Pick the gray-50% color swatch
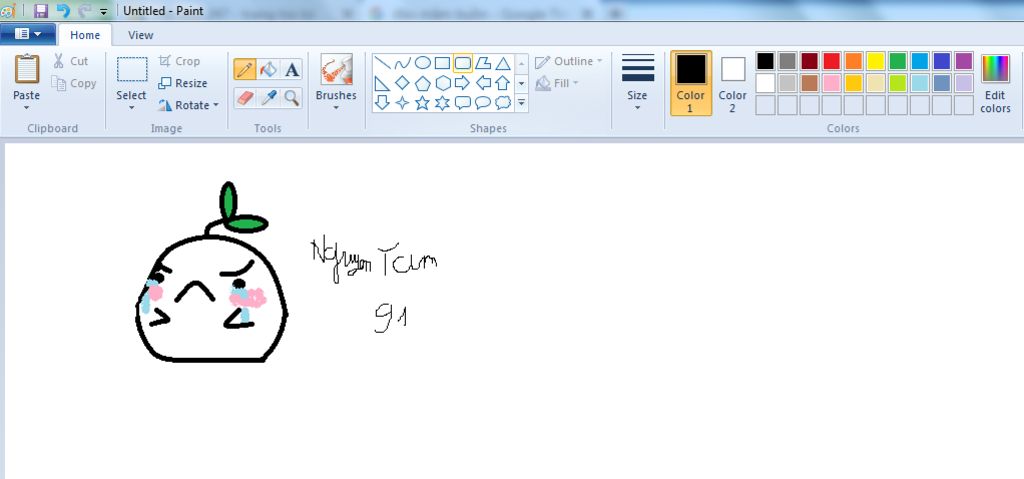Image resolution: width=1024 pixels, height=479 pixels. [x=788, y=61]
